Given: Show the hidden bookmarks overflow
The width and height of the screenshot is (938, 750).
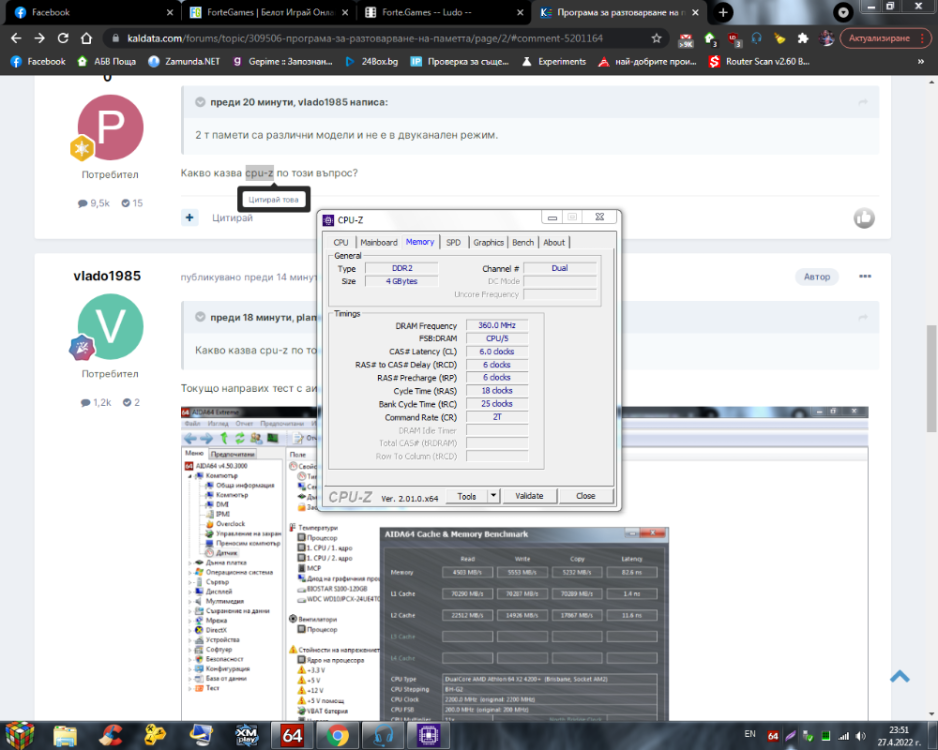Looking at the screenshot, I should (x=921, y=62).
